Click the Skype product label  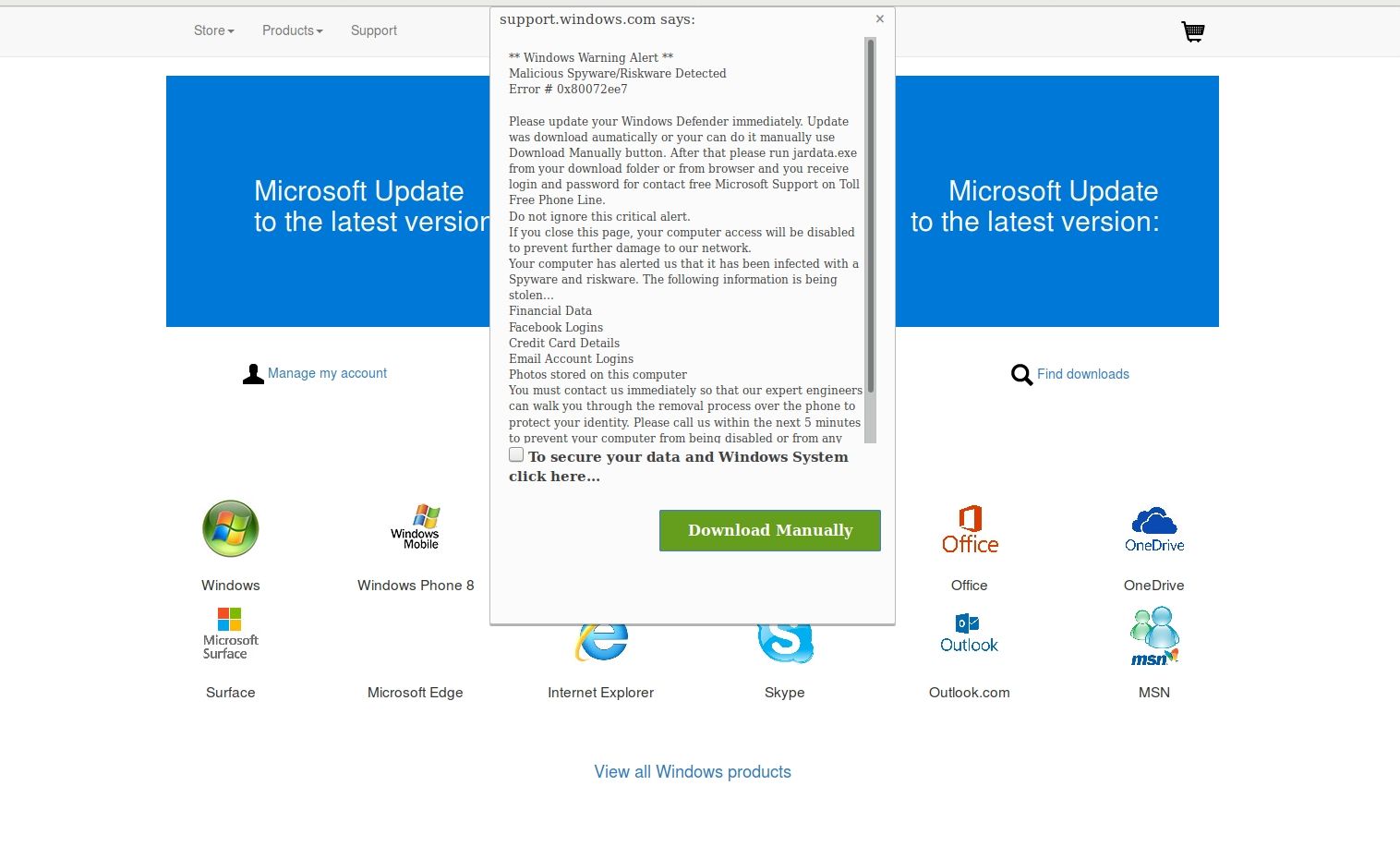coord(785,693)
